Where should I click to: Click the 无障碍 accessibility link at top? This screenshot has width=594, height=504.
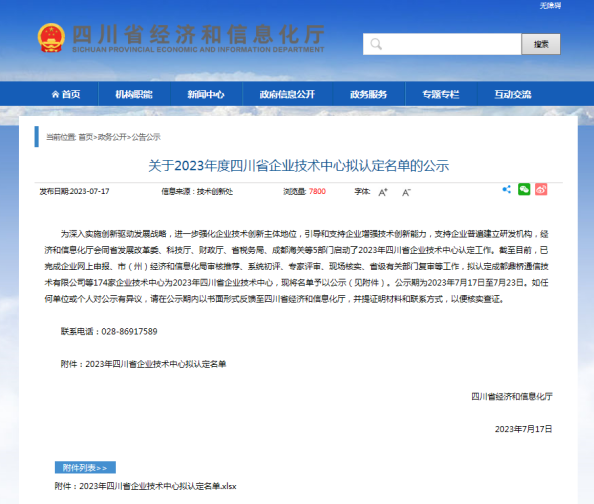[x=550, y=5]
